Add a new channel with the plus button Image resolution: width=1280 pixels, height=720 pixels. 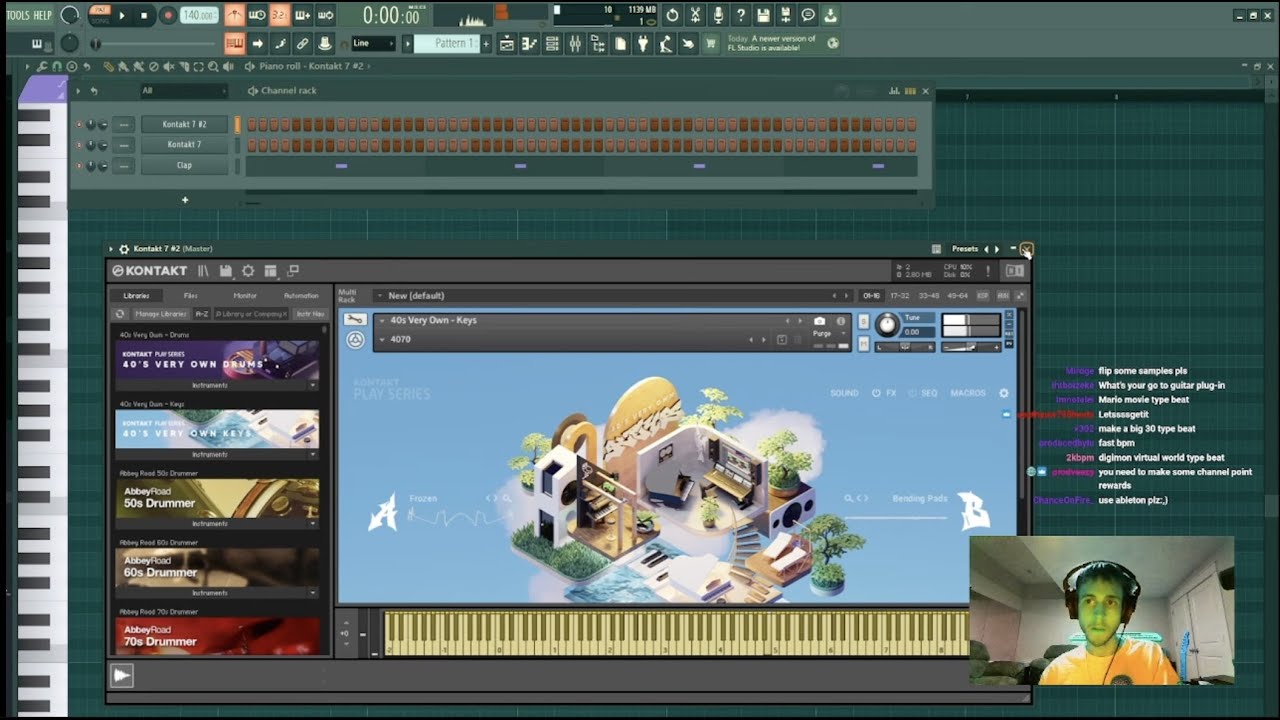pos(185,200)
